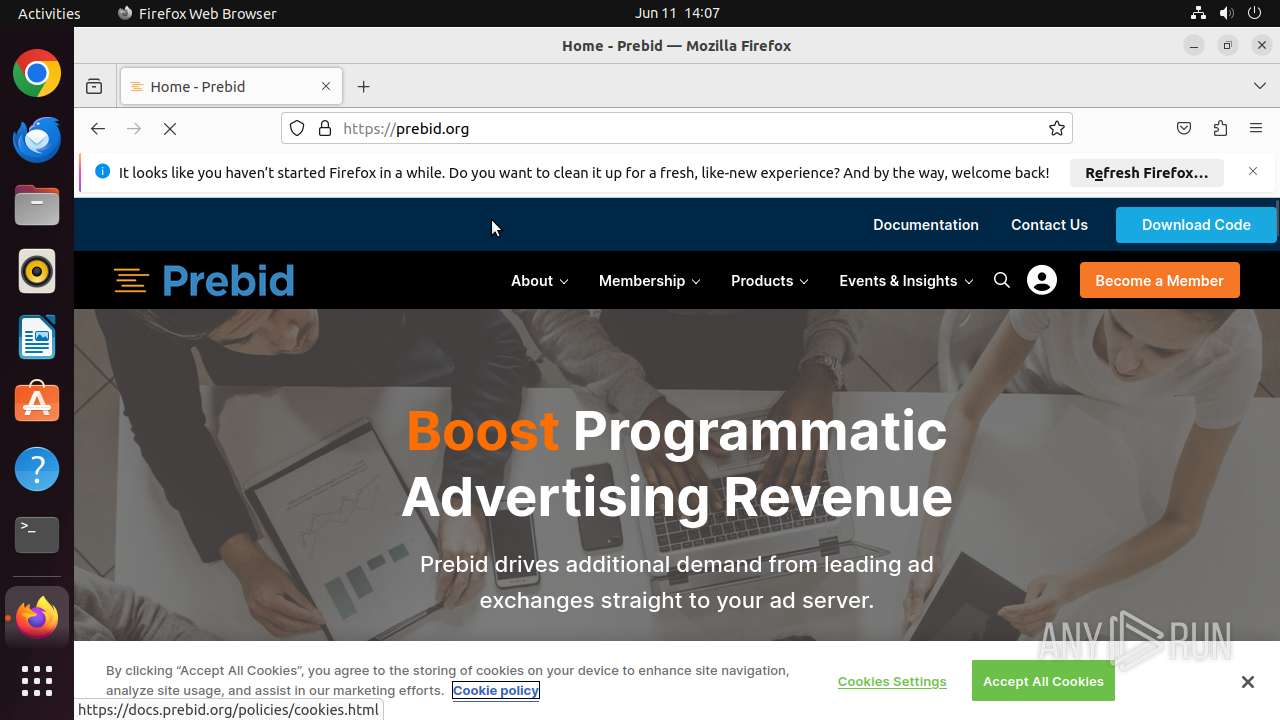1280x720 pixels.
Task: Open Google Chrome from the dock
Action: (37, 74)
